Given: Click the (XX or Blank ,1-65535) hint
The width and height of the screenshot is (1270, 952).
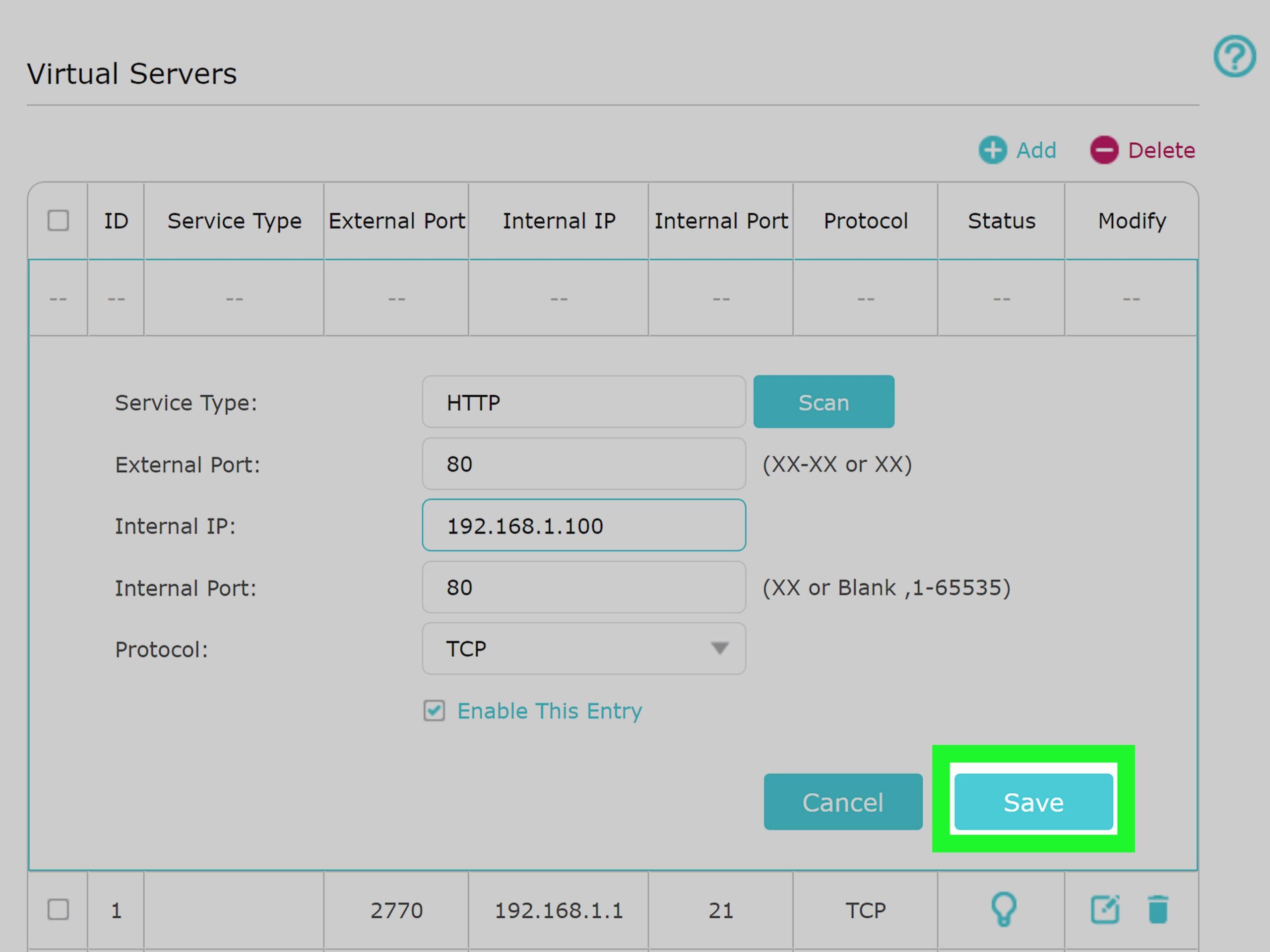Looking at the screenshot, I should (887, 588).
